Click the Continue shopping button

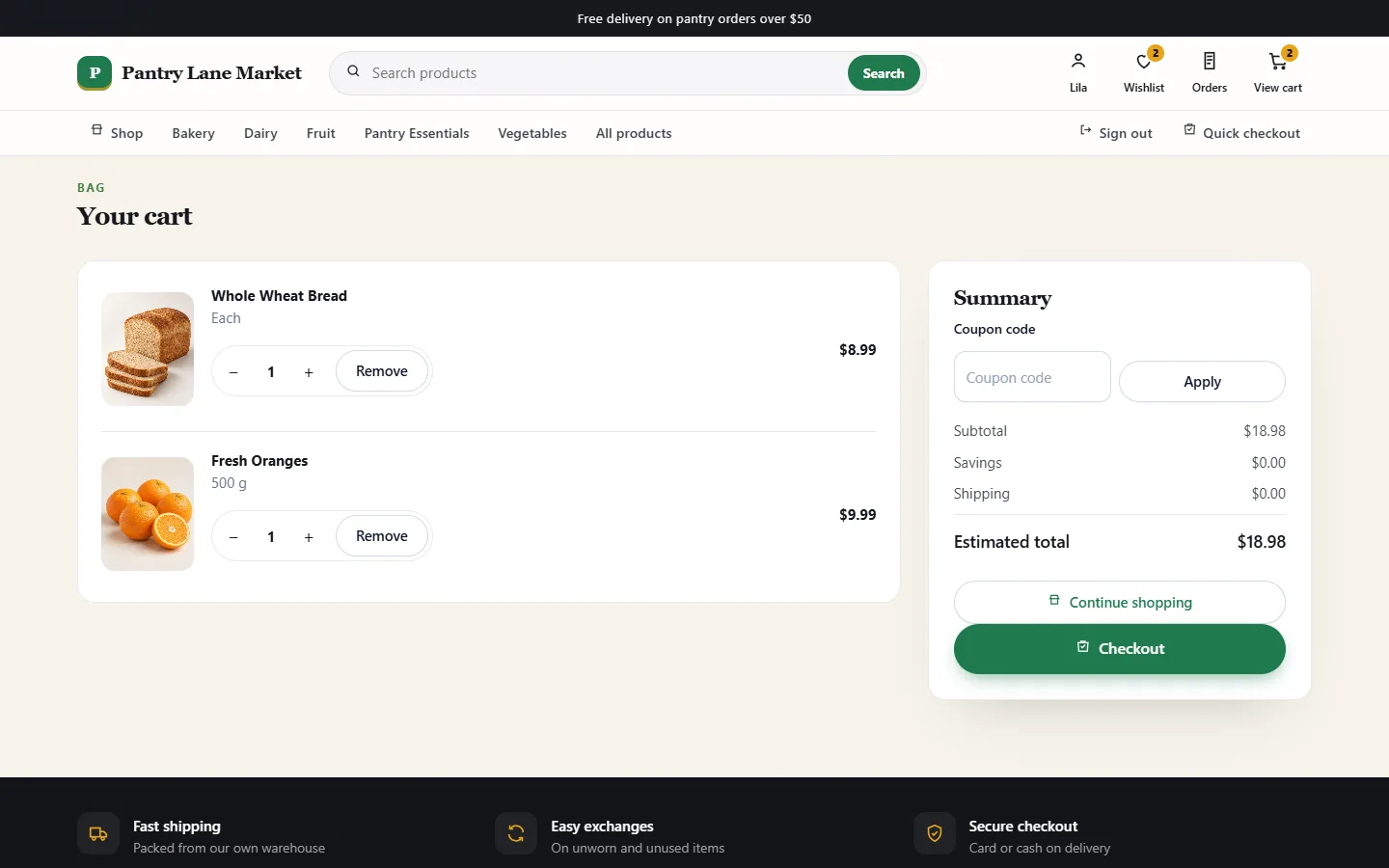[1120, 602]
